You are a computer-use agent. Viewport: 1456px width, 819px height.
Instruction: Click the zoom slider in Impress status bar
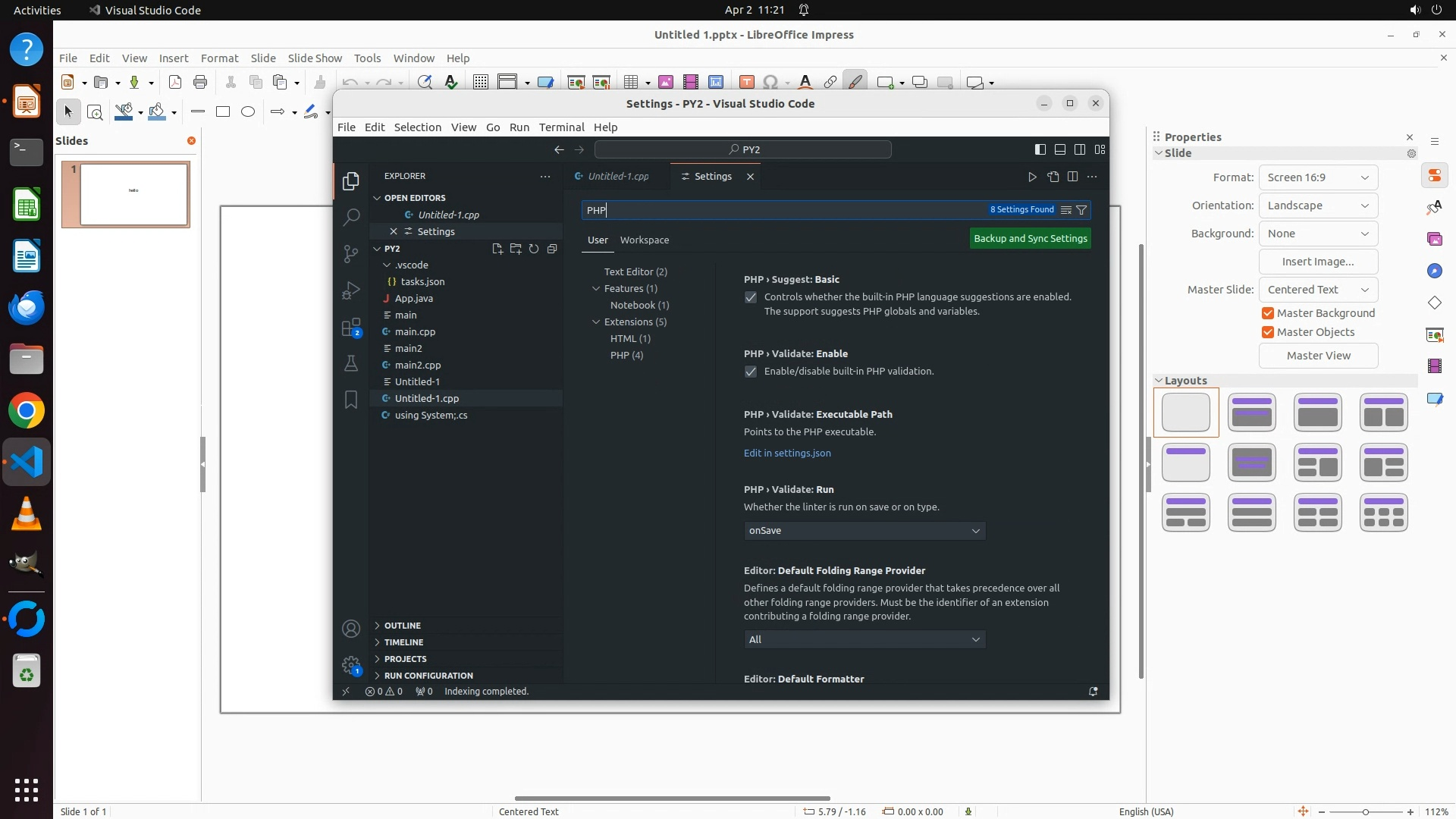click(1365, 812)
